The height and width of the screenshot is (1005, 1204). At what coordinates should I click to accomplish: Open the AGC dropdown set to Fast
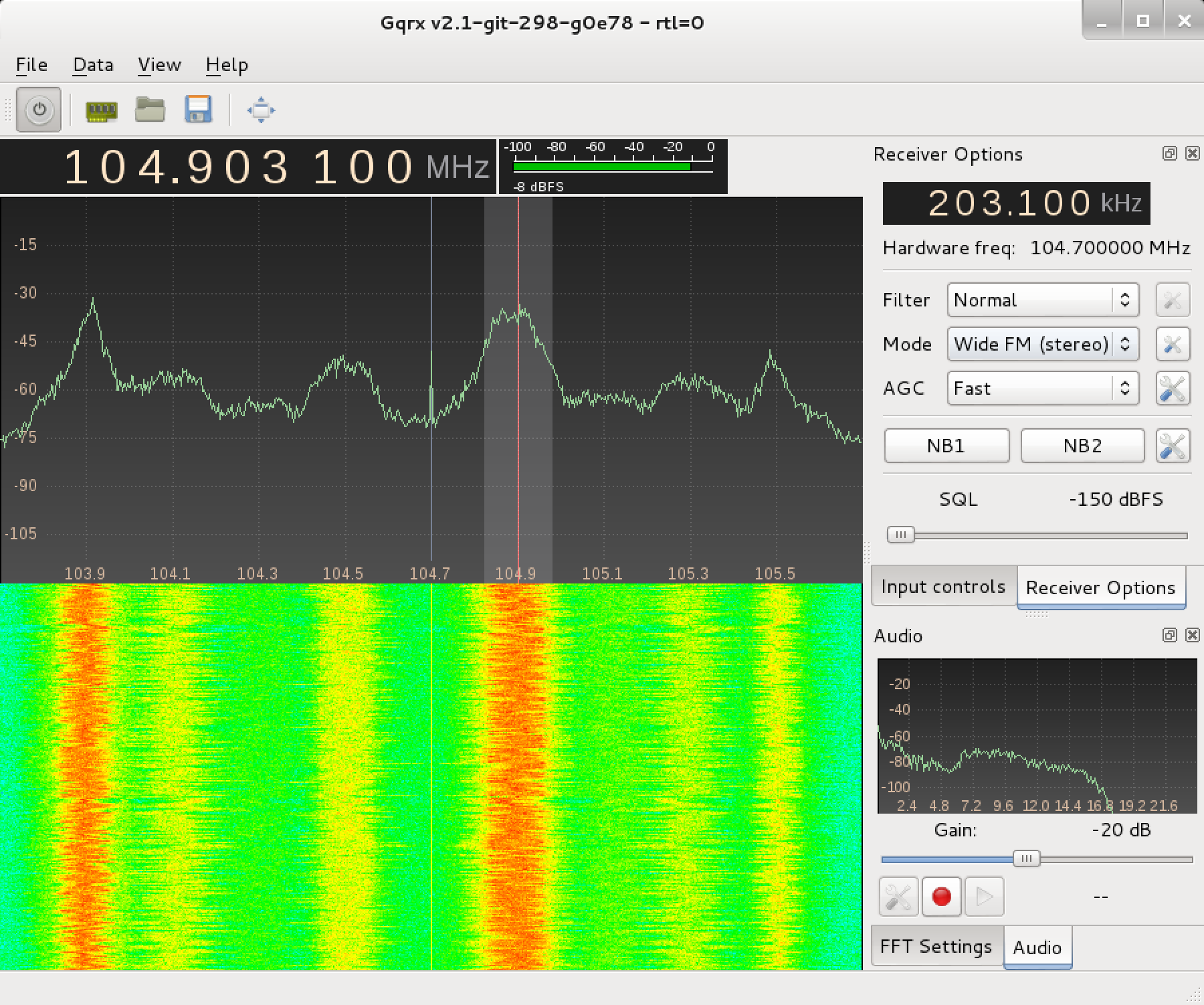1042,388
